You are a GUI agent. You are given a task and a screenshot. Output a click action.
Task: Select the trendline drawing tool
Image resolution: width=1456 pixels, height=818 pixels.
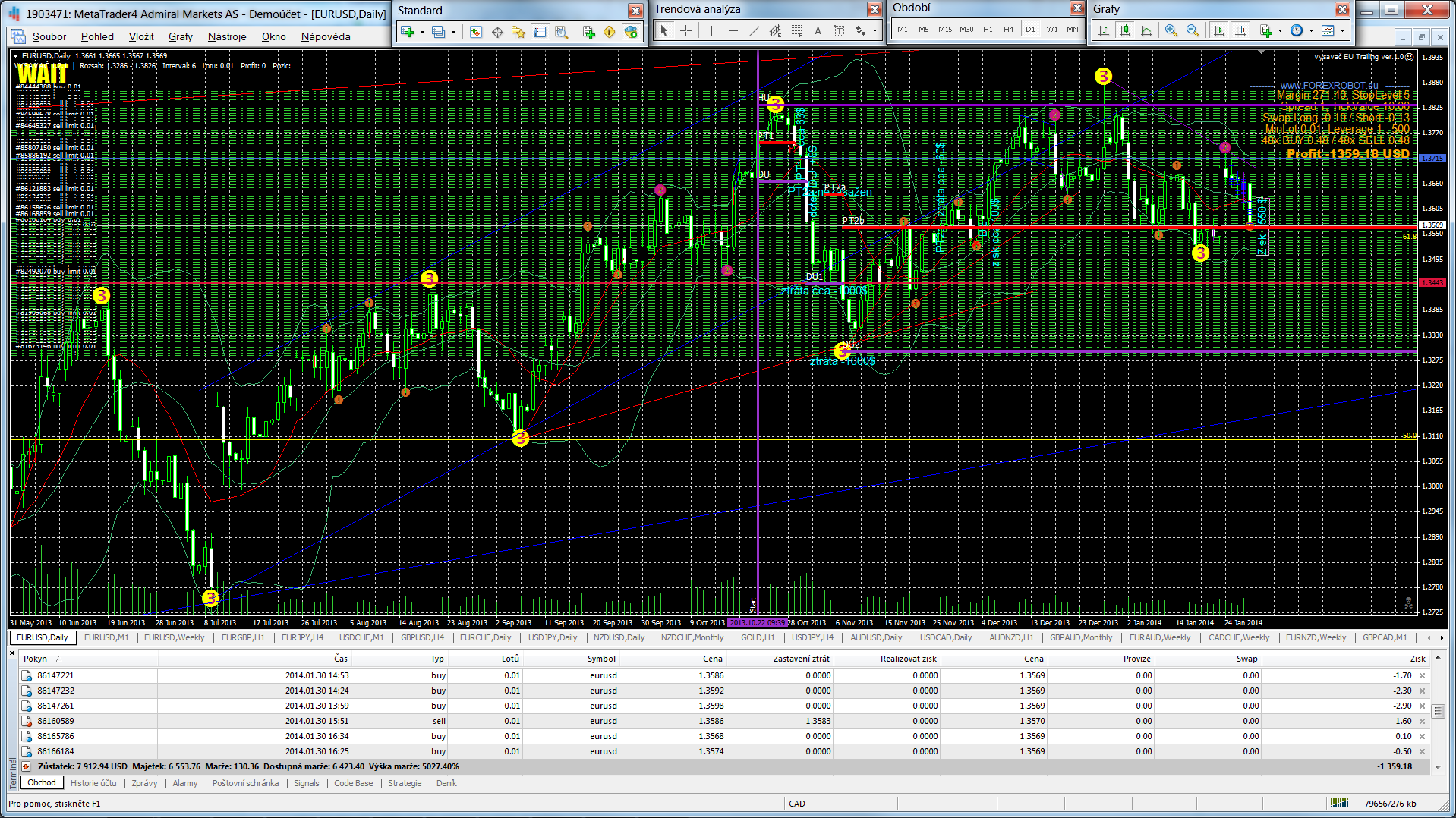click(754, 30)
